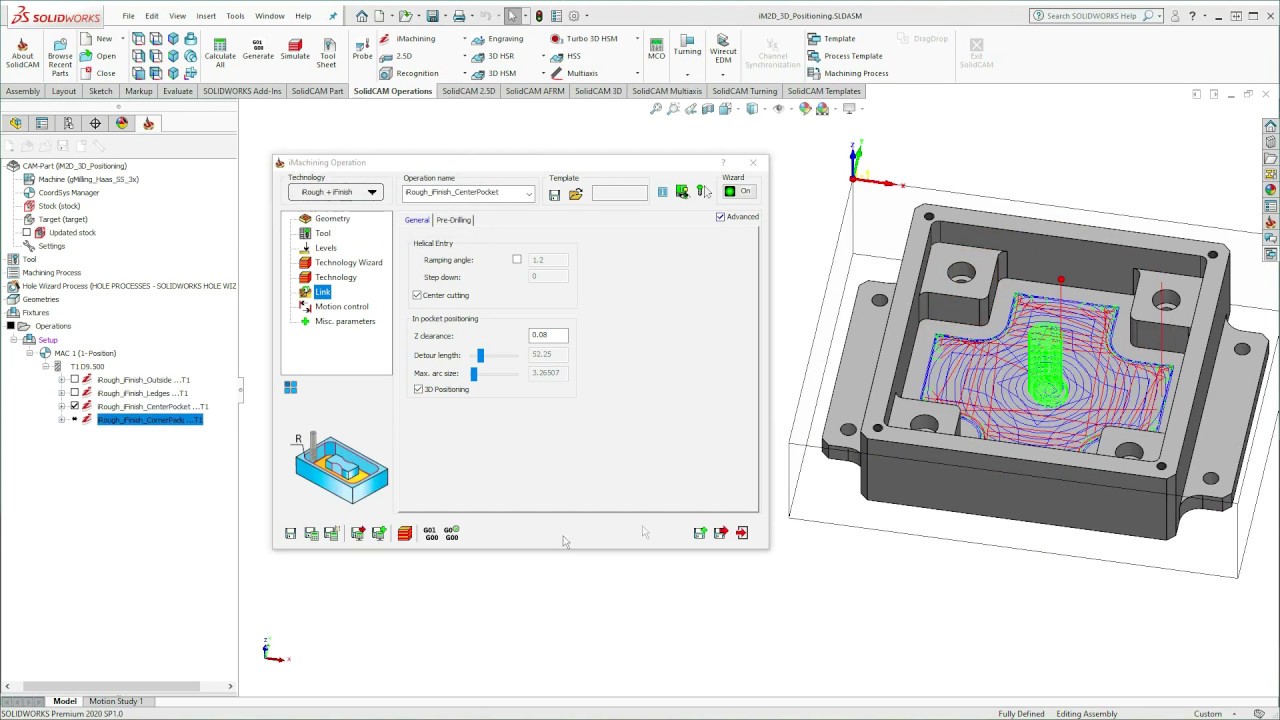Uncheck the iRough_iFinish_CenterPocket operation box
Screen dimensions: 1280x720
(74, 406)
